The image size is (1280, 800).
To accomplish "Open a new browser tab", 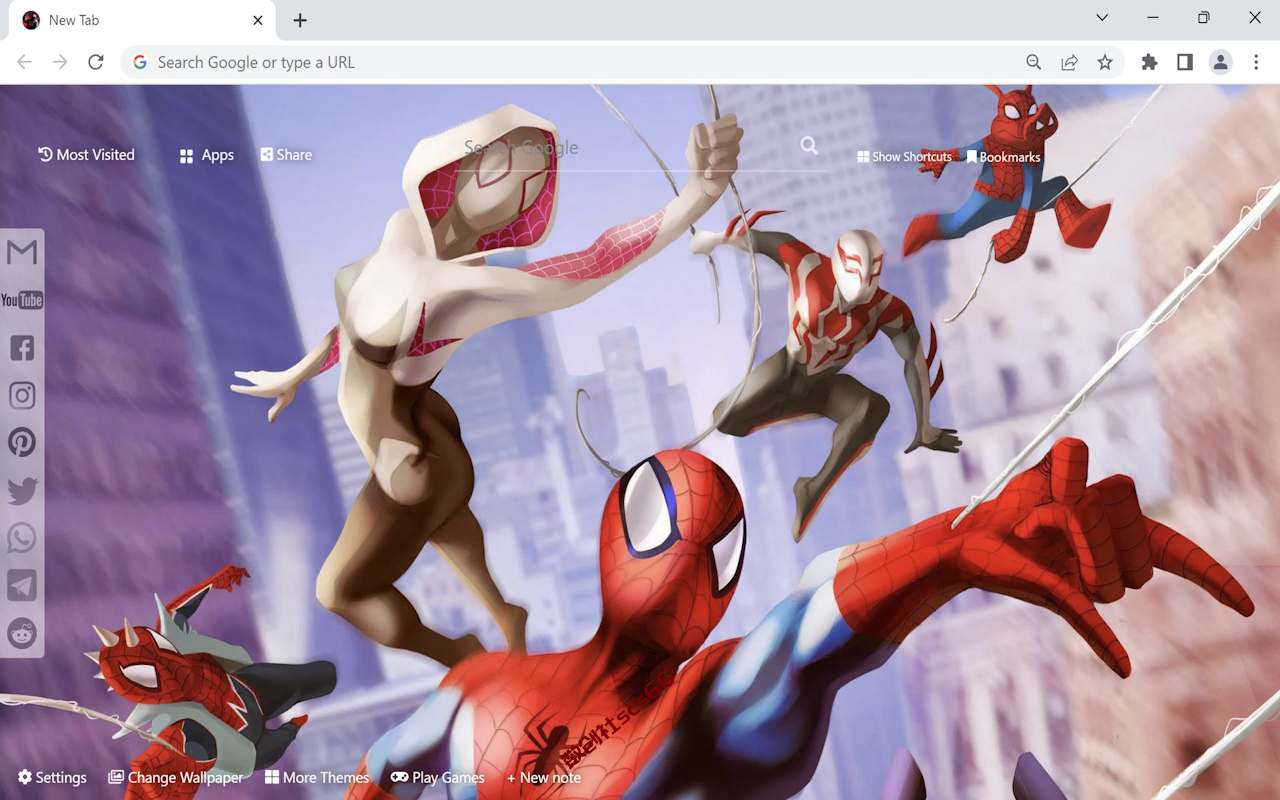I will (x=300, y=20).
